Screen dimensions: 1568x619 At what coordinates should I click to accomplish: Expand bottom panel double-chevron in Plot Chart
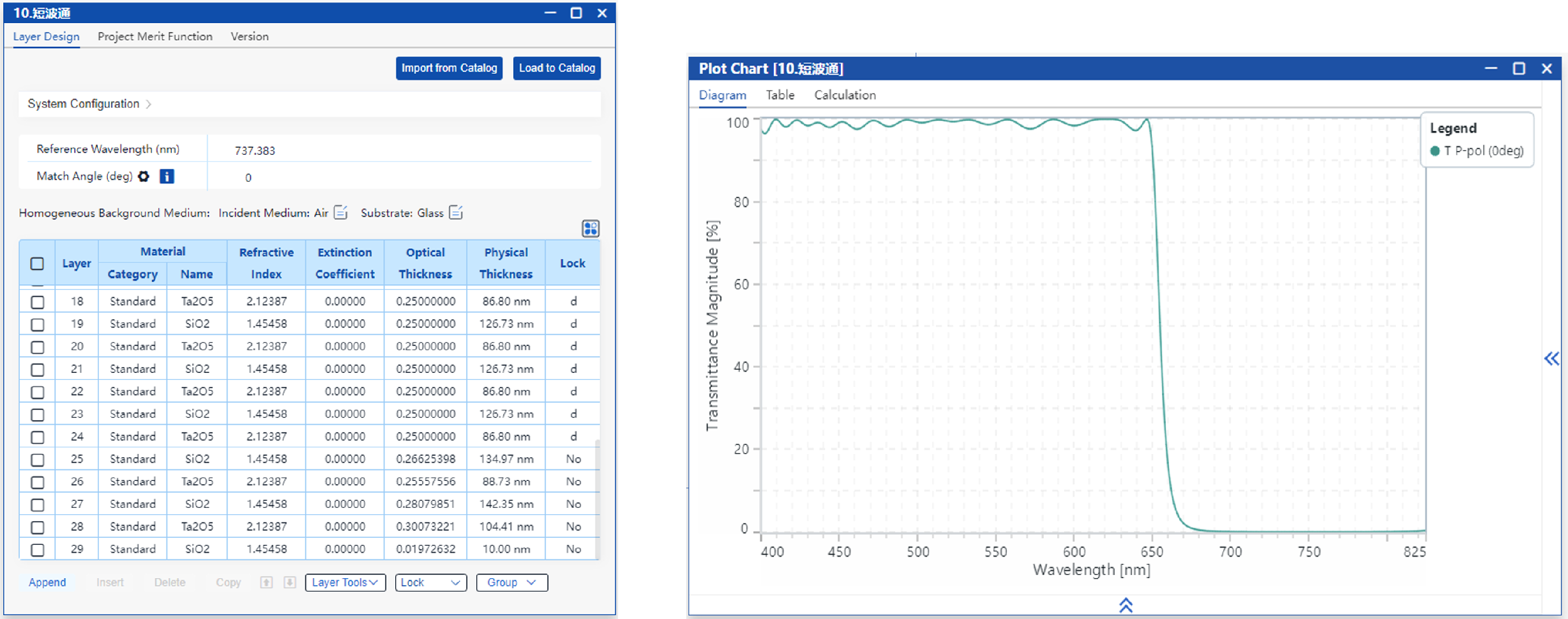click(x=1125, y=605)
